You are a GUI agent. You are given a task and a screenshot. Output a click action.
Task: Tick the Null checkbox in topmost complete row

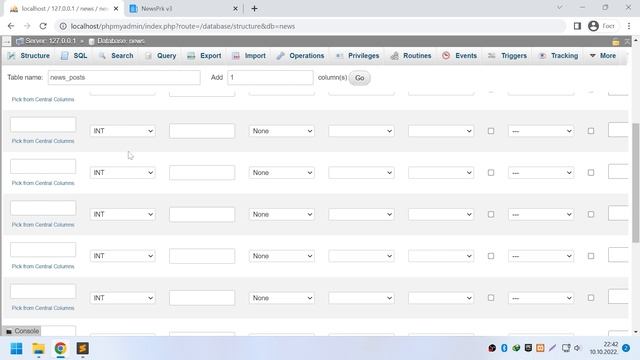(x=491, y=131)
